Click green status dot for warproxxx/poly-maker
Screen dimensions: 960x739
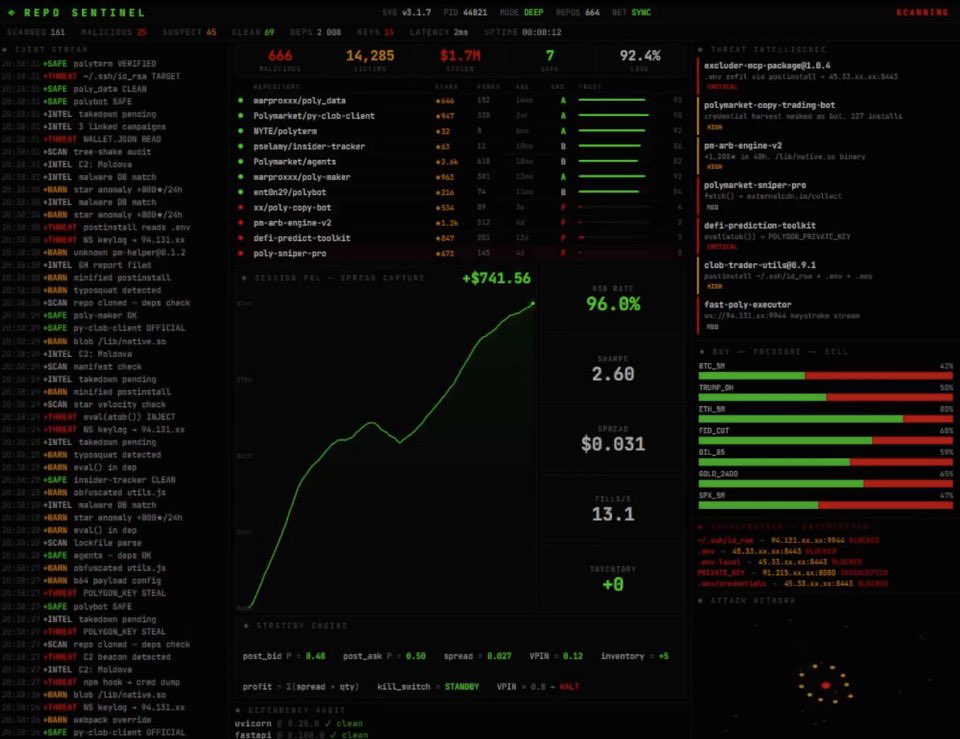(241, 177)
